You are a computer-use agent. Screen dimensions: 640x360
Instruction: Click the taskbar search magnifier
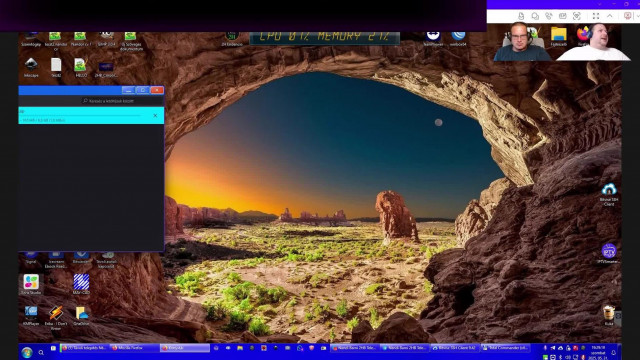pos(41,353)
